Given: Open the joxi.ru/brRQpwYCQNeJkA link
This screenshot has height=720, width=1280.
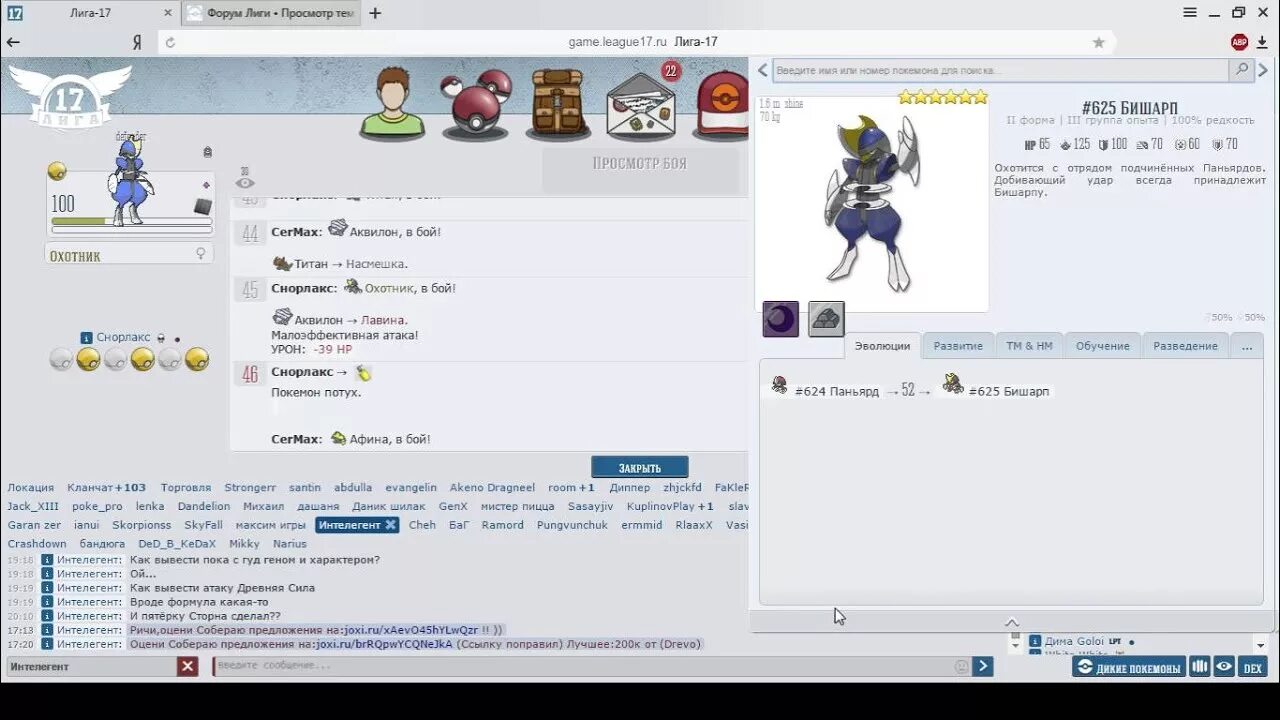Looking at the screenshot, I should click(384, 644).
